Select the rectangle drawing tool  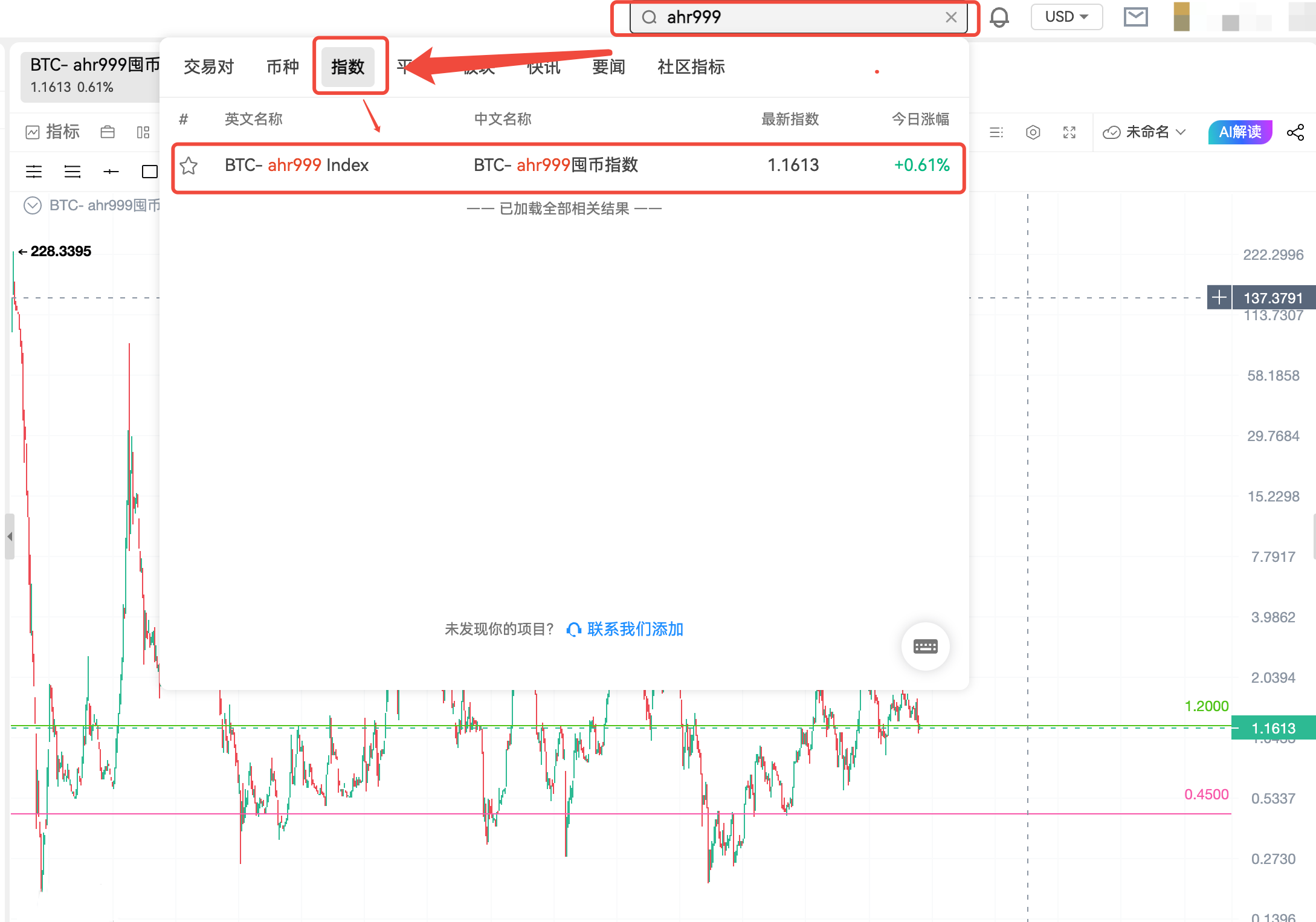click(x=149, y=172)
